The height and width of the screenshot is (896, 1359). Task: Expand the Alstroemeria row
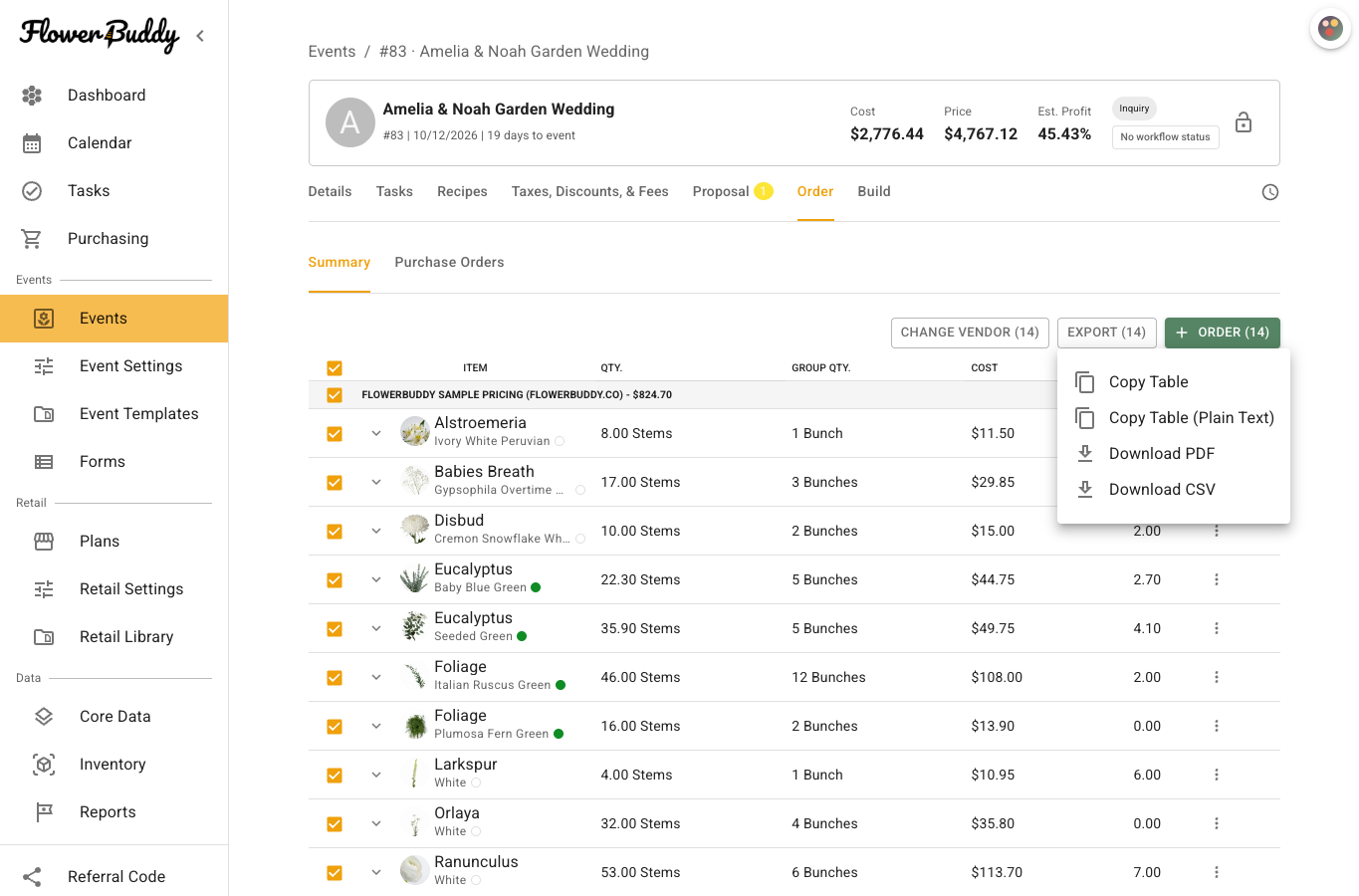(376, 433)
